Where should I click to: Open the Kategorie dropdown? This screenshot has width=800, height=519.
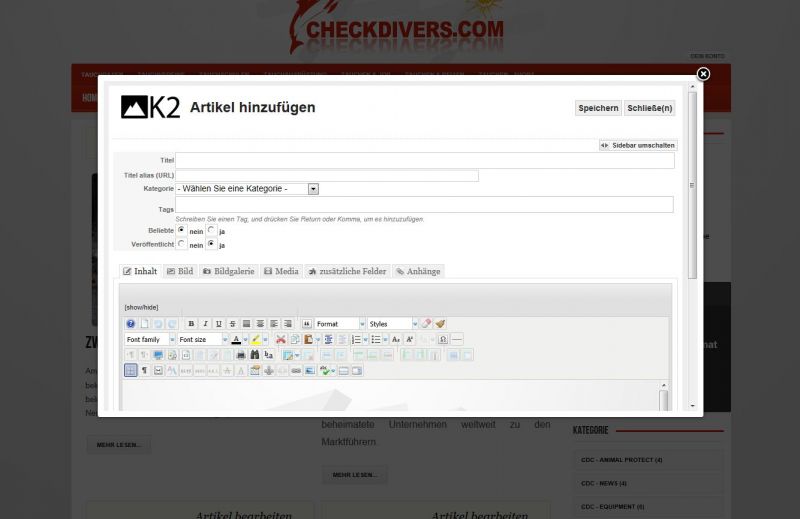tap(247, 189)
